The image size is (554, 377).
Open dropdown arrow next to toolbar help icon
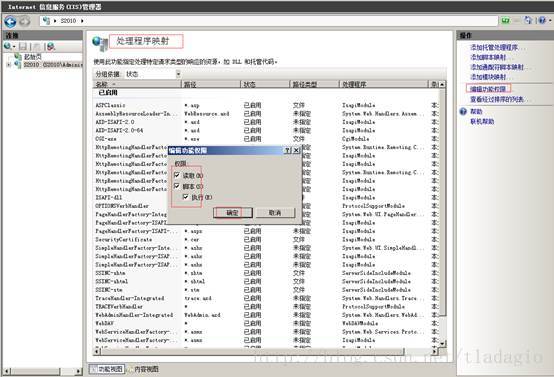[549, 21]
